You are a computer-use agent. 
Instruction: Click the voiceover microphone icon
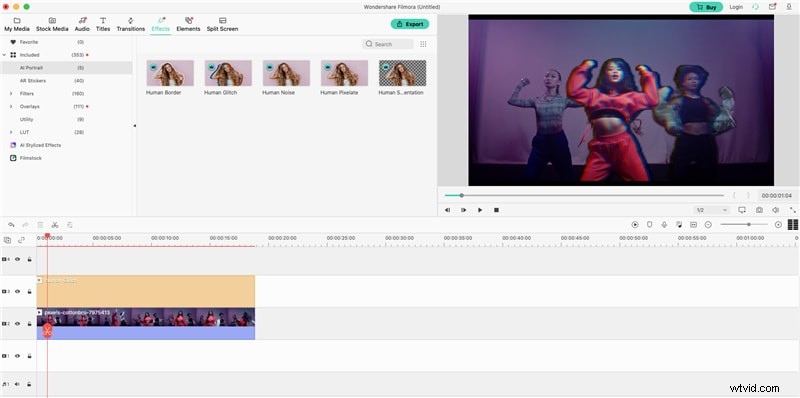(x=664, y=225)
